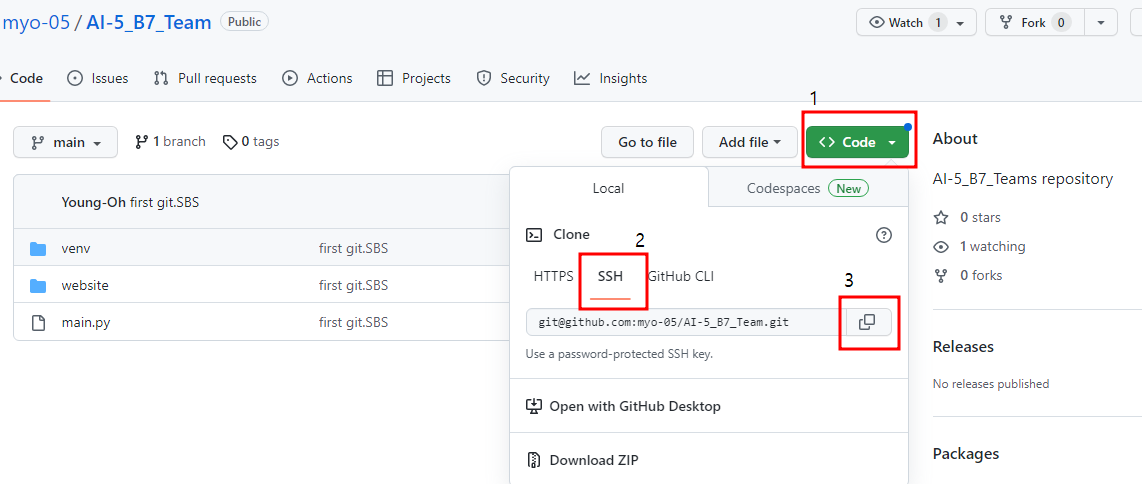Click the tag icon beside 0 tags

(x=230, y=142)
